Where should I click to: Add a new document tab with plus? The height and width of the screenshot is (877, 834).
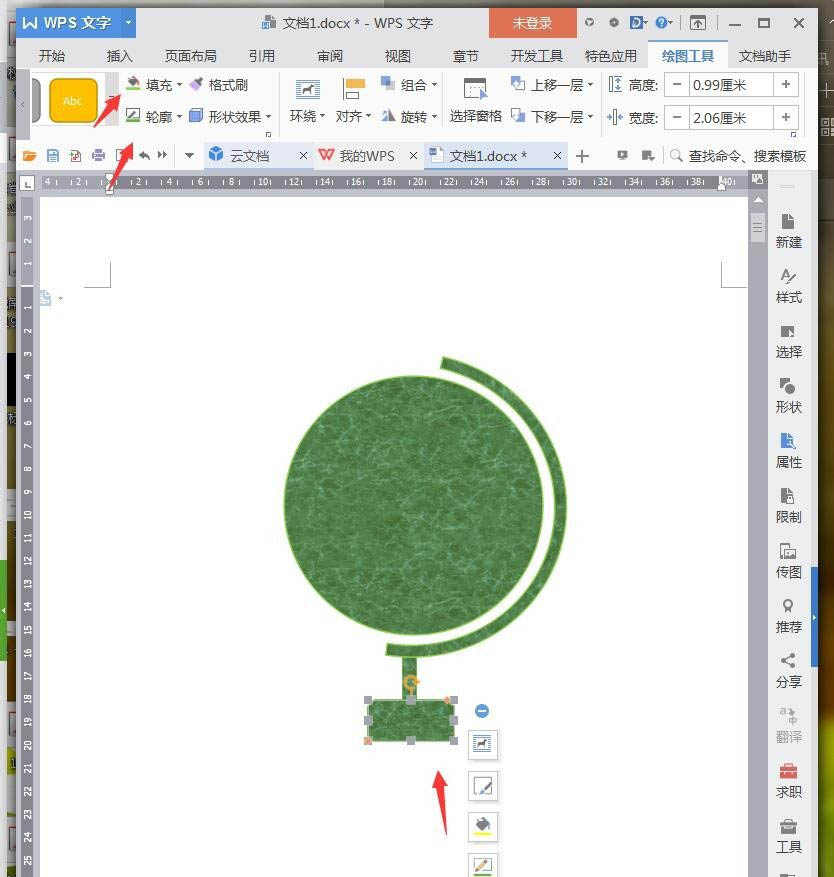click(x=582, y=156)
